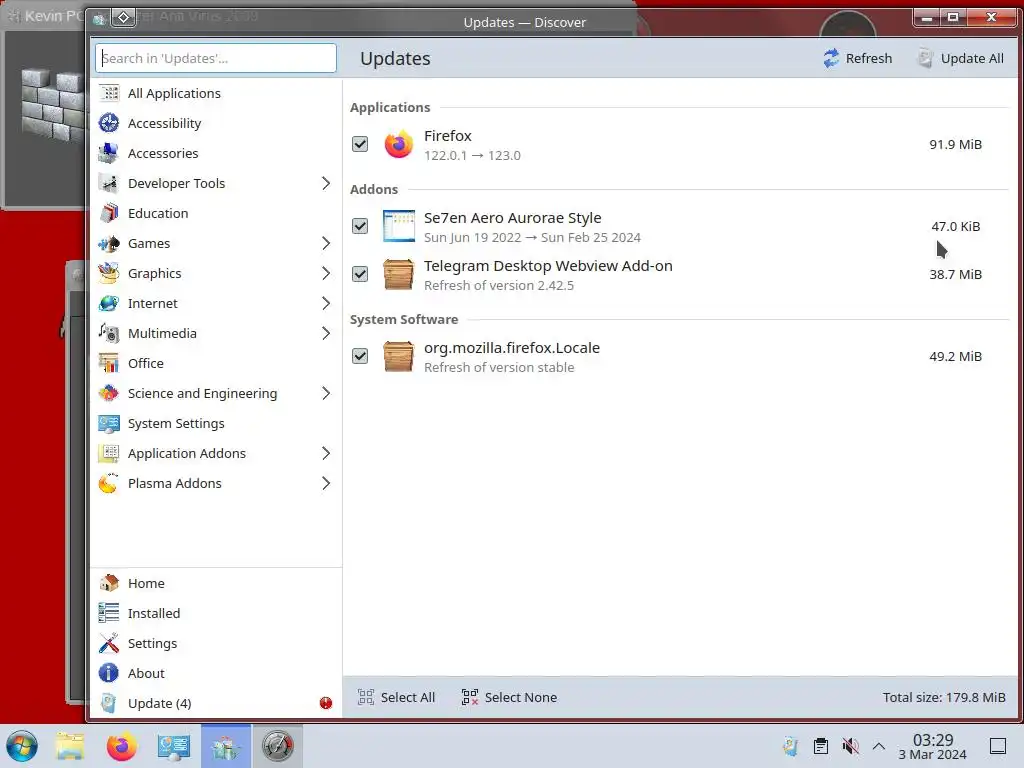Click the Home house icon

coord(109,583)
